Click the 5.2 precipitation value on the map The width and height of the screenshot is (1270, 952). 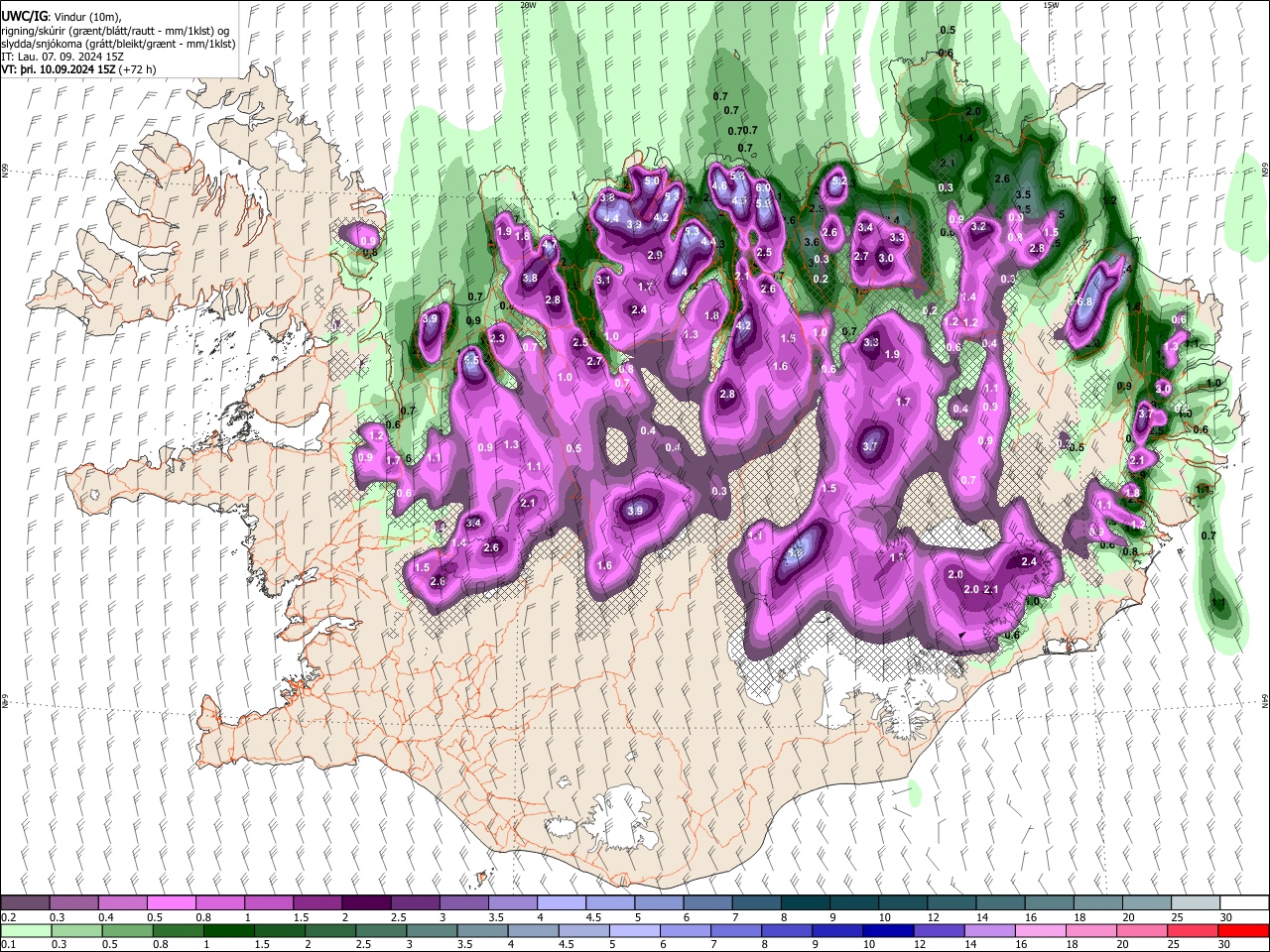[838, 181]
